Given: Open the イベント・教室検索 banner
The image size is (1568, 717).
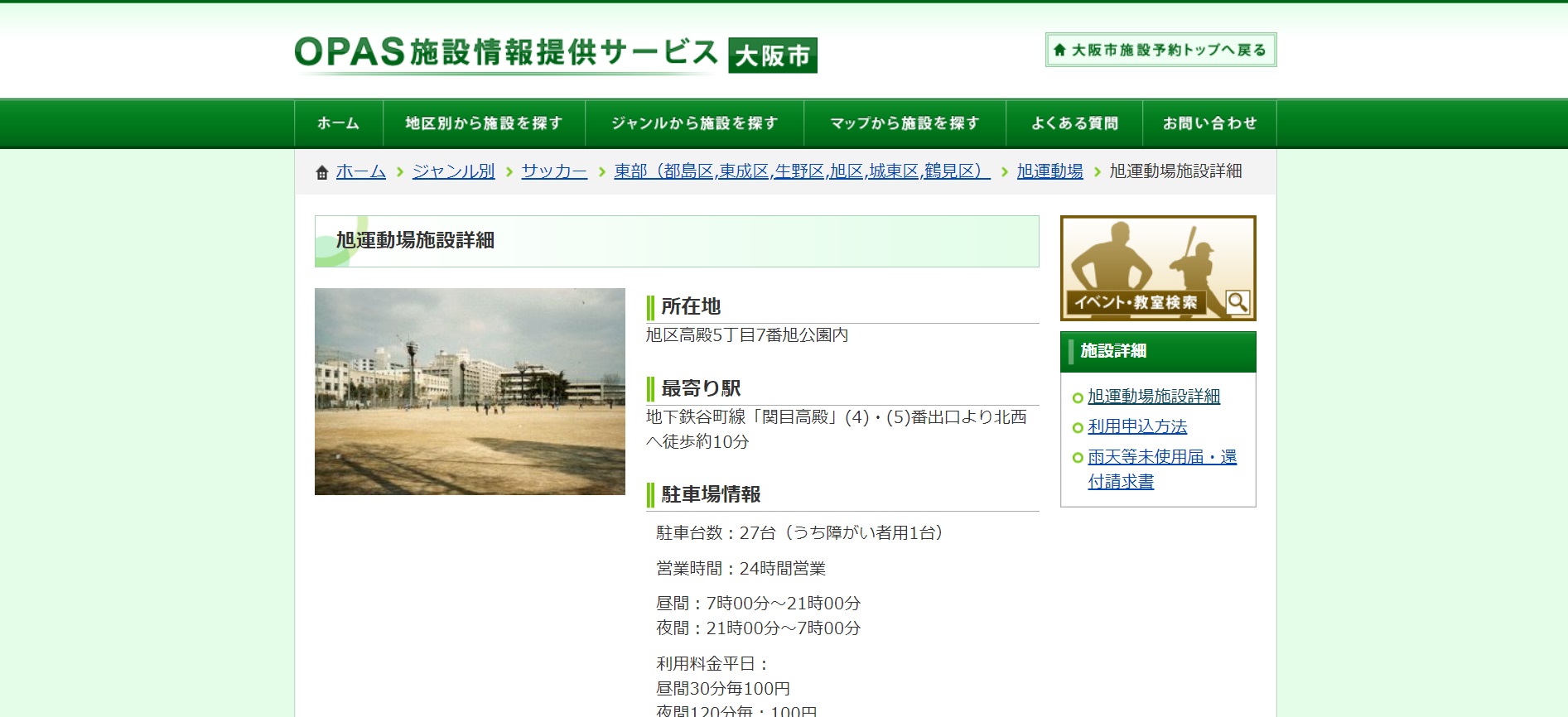Looking at the screenshot, I should (x=1157, y=268).
